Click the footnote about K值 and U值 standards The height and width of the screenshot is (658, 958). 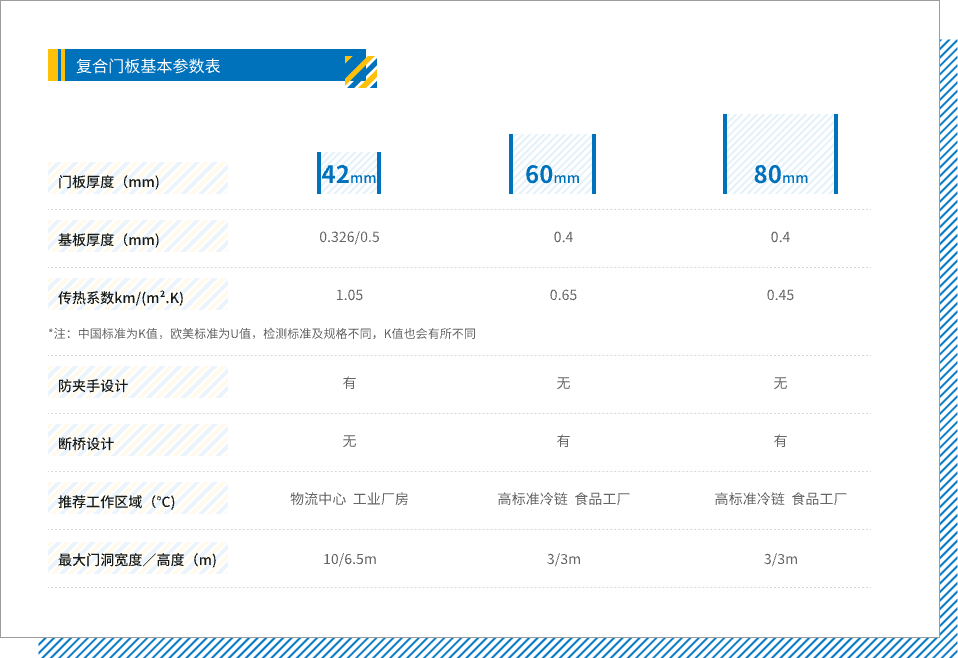[x=262, y=334]
